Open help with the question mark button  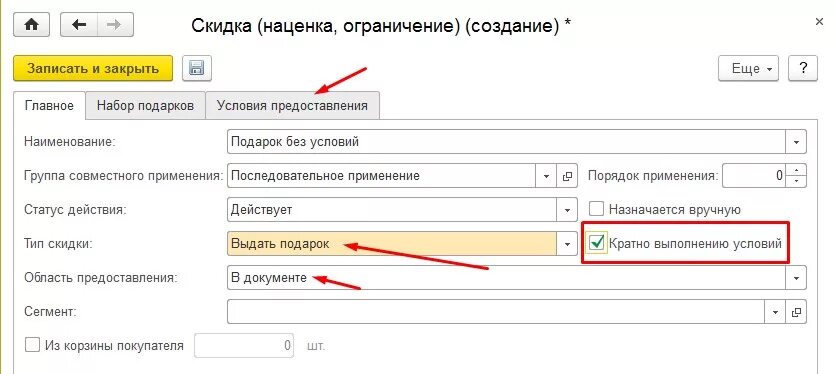[x=803, y=68]
